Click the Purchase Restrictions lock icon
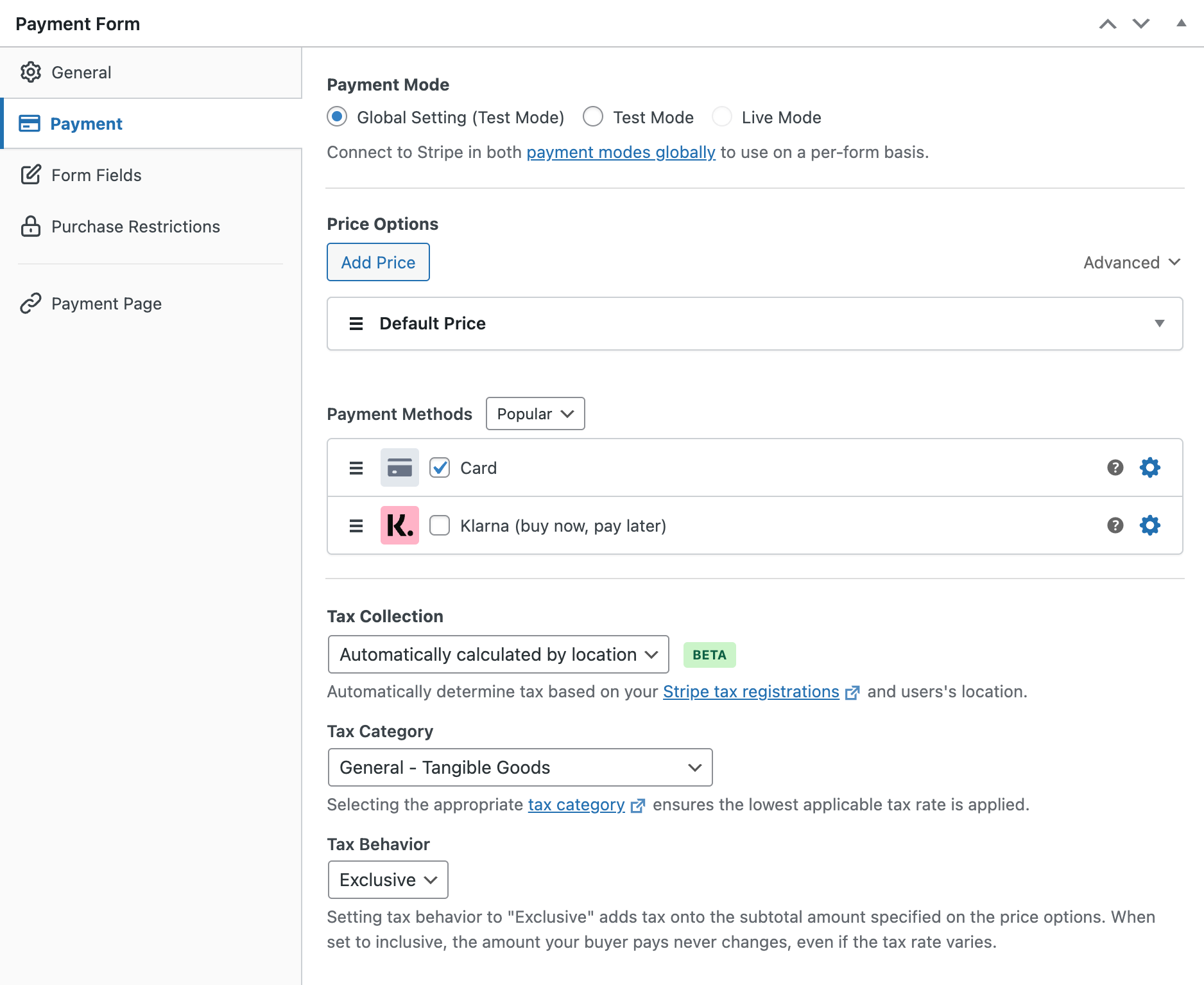Screen dimensions: 1204x985 31,226
